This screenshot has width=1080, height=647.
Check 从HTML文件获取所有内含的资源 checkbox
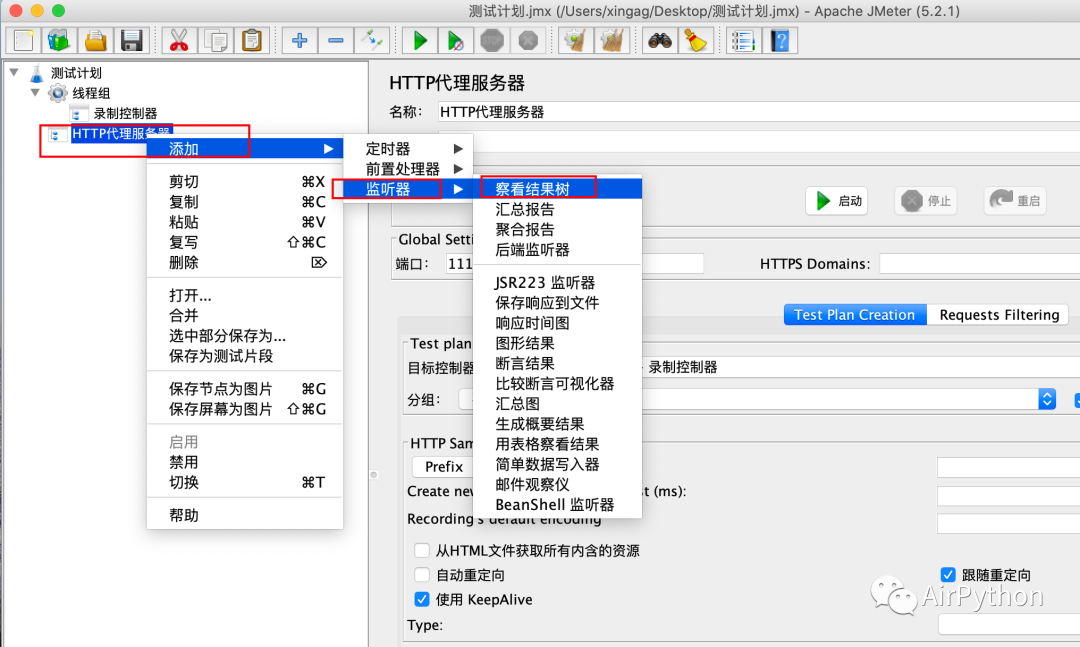(422, 551)
